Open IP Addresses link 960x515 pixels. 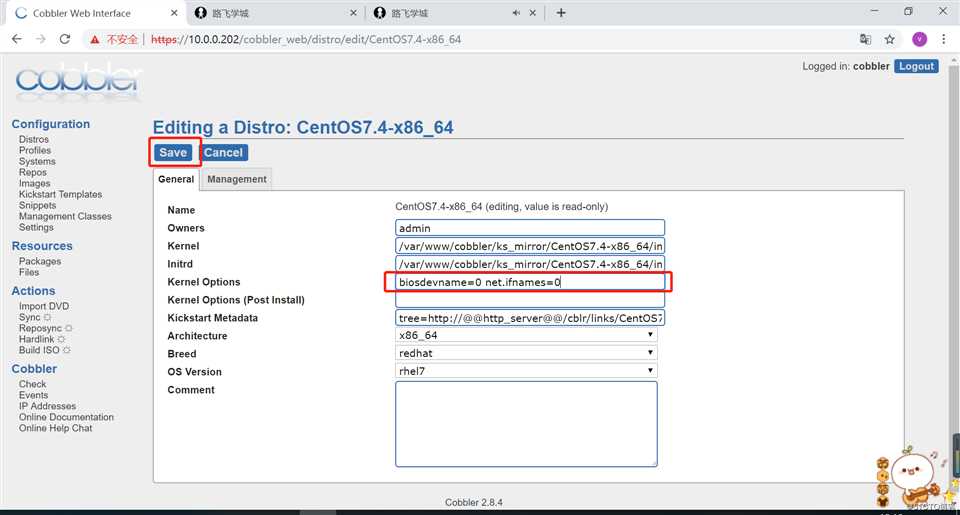[47, 406]
